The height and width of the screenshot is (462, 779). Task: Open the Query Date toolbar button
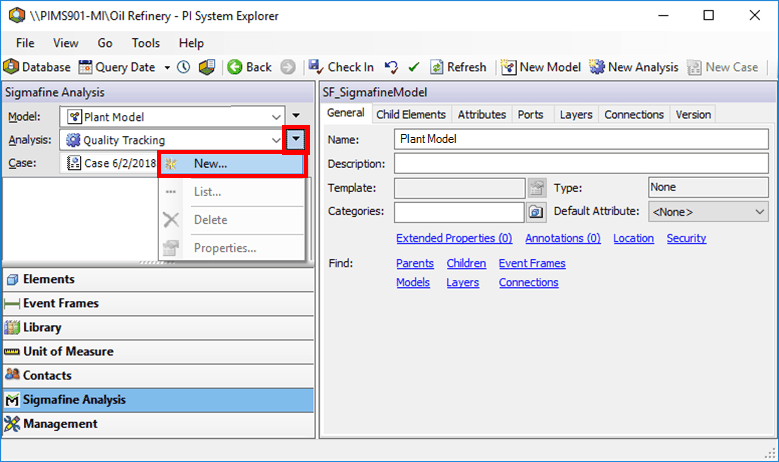118,67
